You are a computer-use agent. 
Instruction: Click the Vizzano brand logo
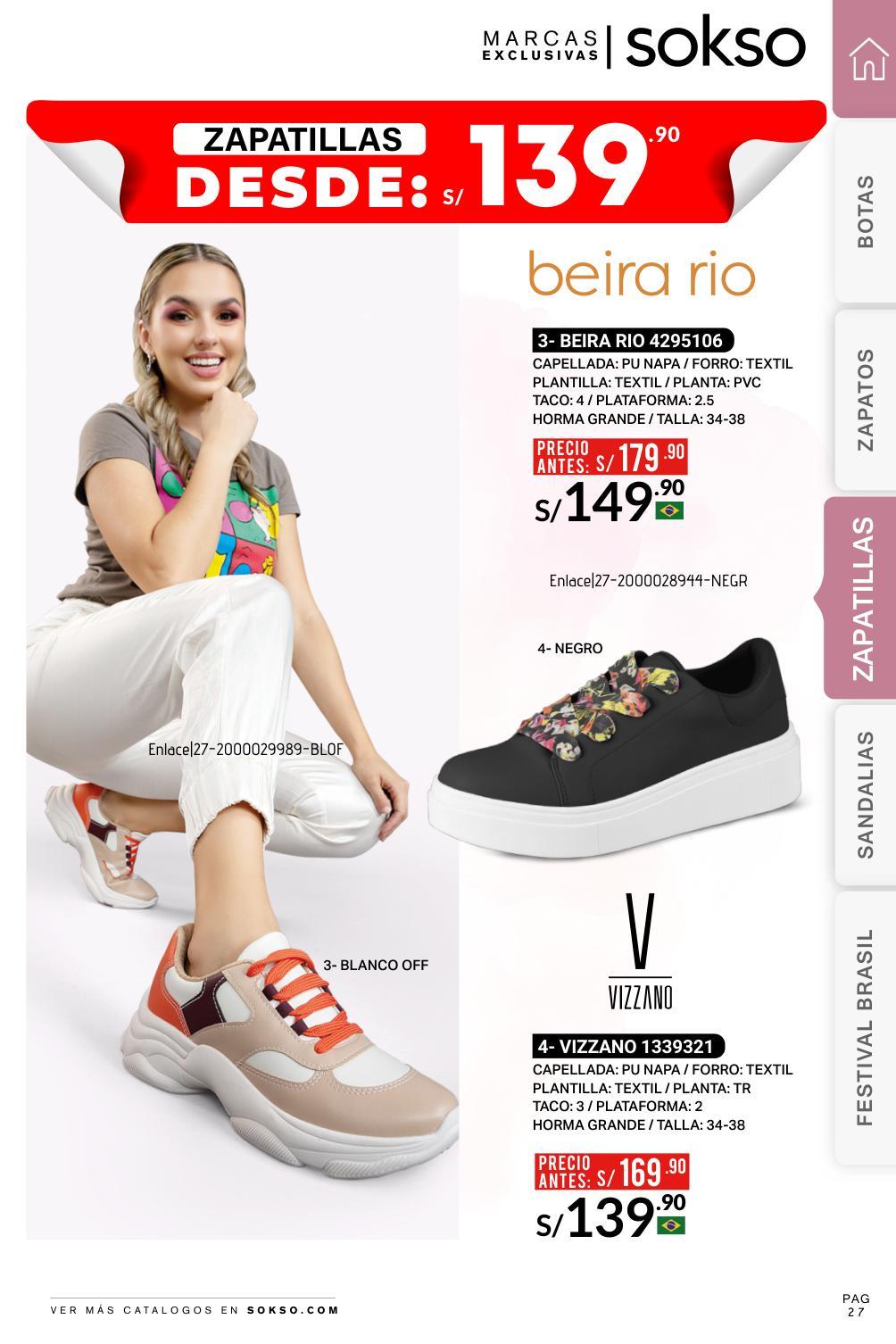pos(641,951)
